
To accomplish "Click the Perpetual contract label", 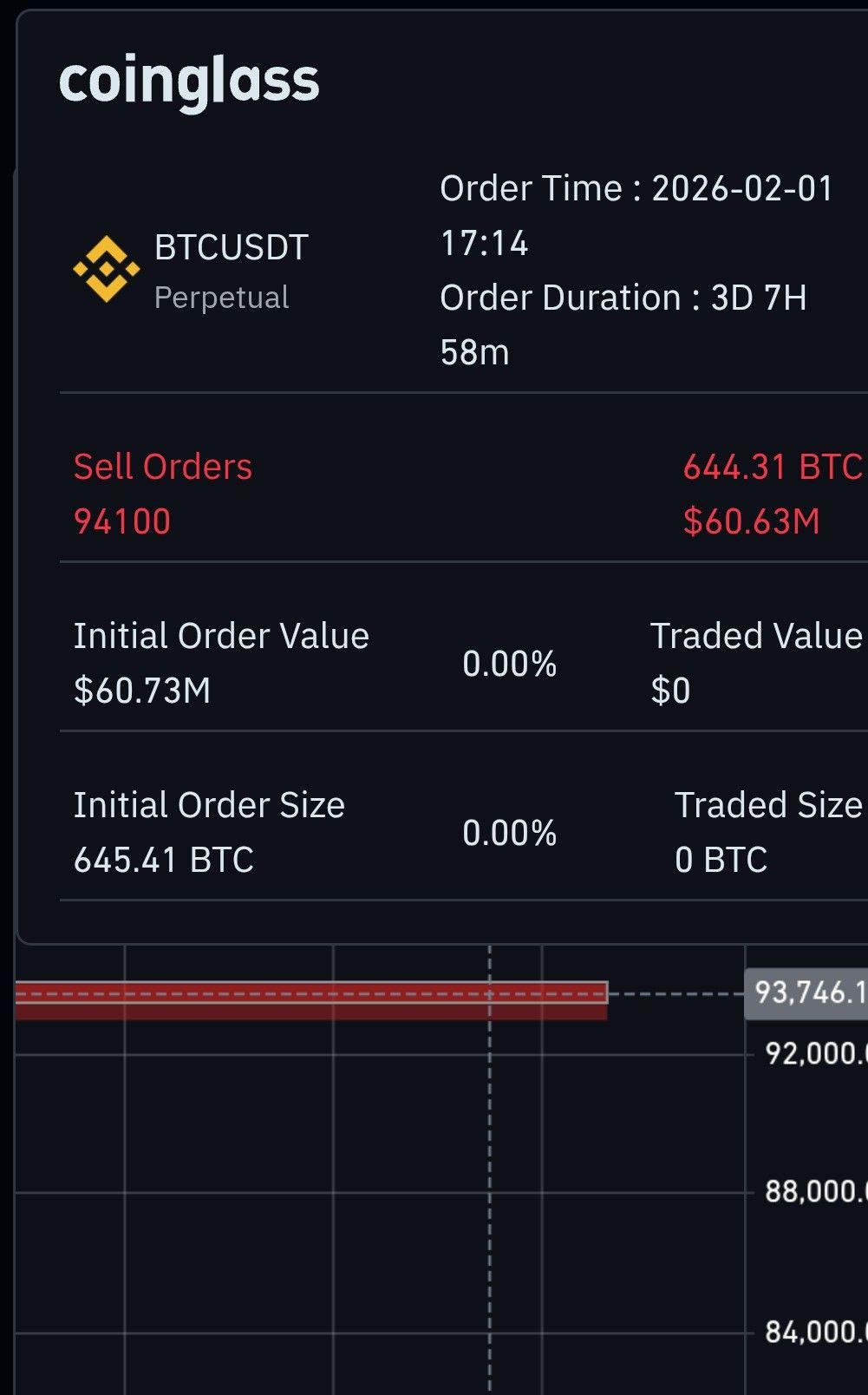I will coord(221,298).
